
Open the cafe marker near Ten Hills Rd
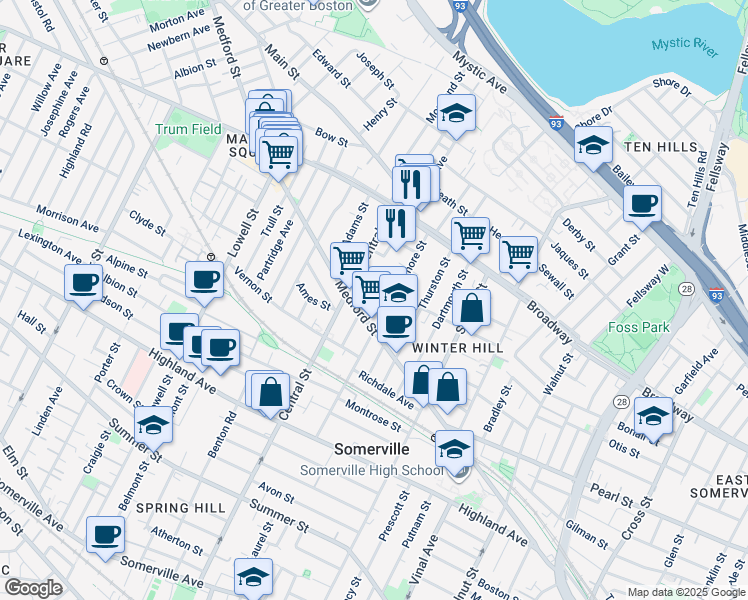tap(642, 203)
